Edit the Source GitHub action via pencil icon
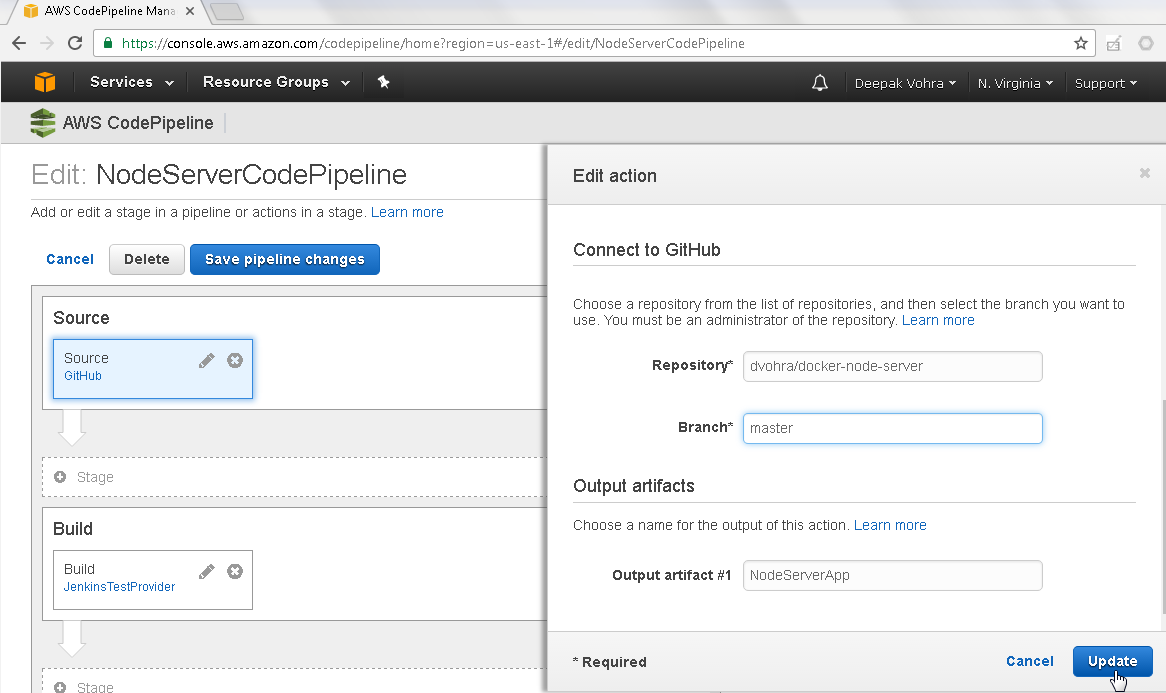This screenshot has width=1166, height=693. pyautogui.click(x=207, y=361)
